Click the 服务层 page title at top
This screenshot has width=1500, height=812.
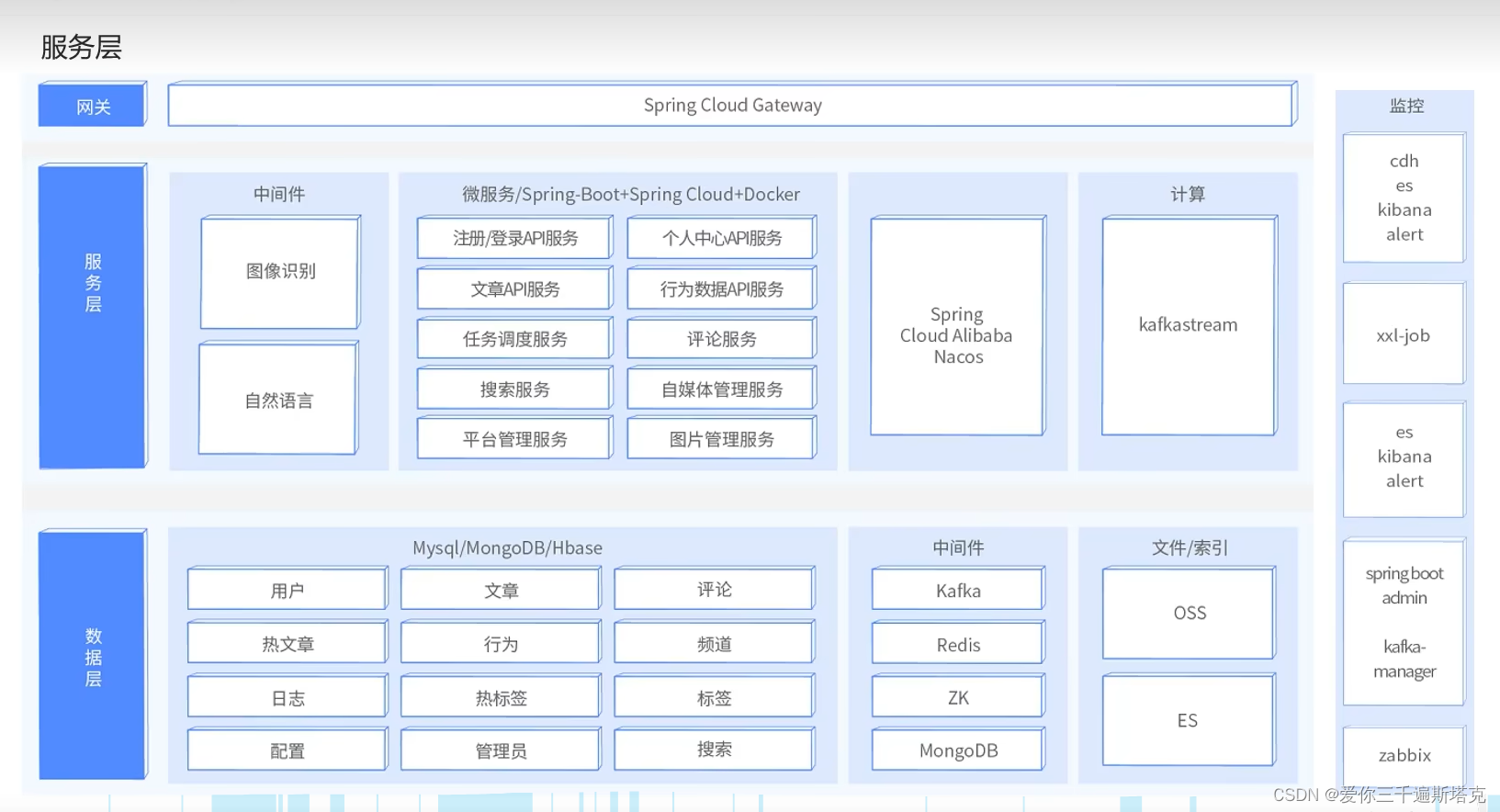pos(81,47)
